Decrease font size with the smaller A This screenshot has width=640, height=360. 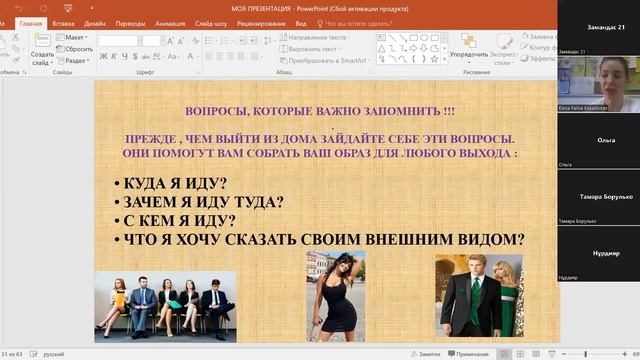[x=181, y=40]
